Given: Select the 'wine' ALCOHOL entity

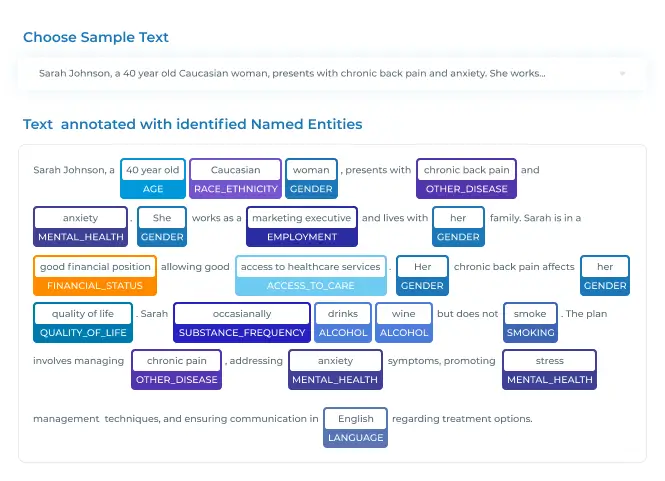Looking at the screenshot, I should pos(404,322).
